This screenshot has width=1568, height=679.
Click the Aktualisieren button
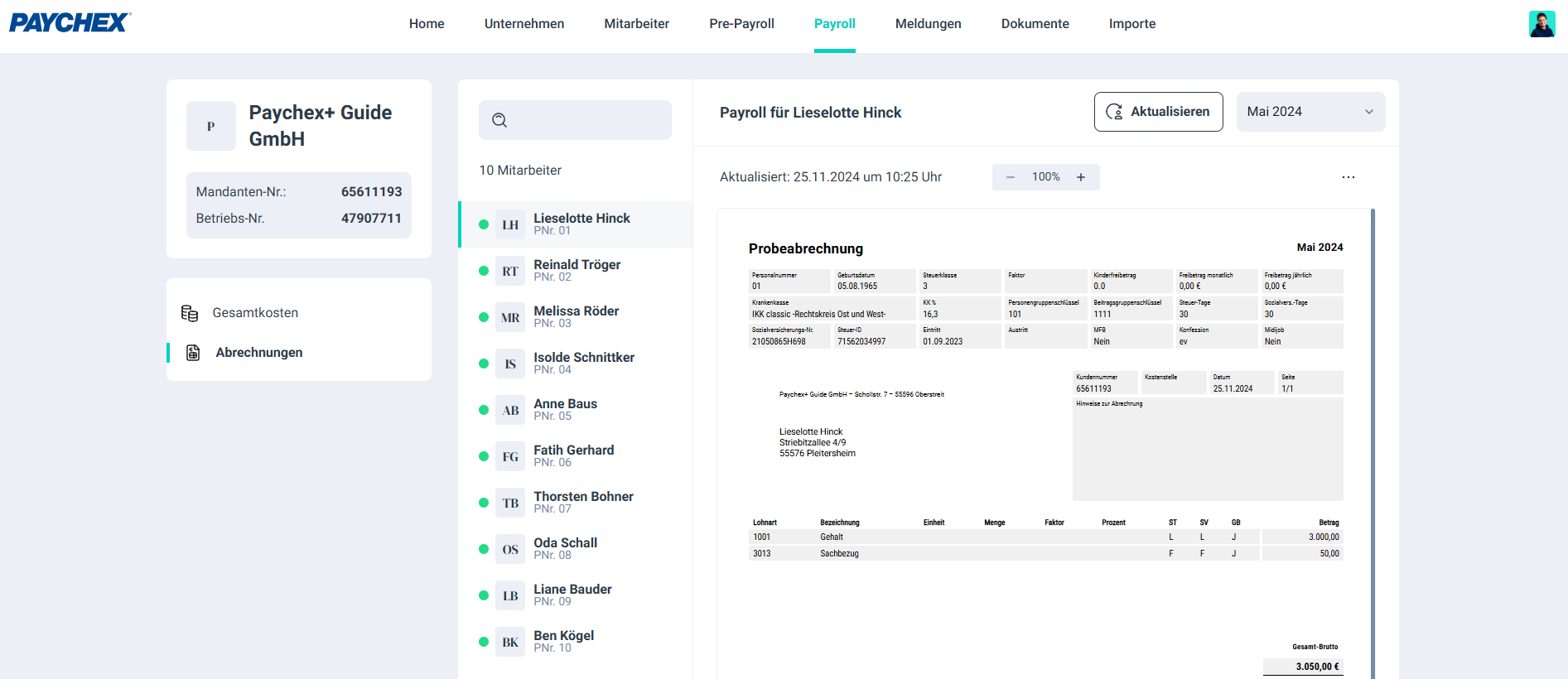[x=1158, y=112]
